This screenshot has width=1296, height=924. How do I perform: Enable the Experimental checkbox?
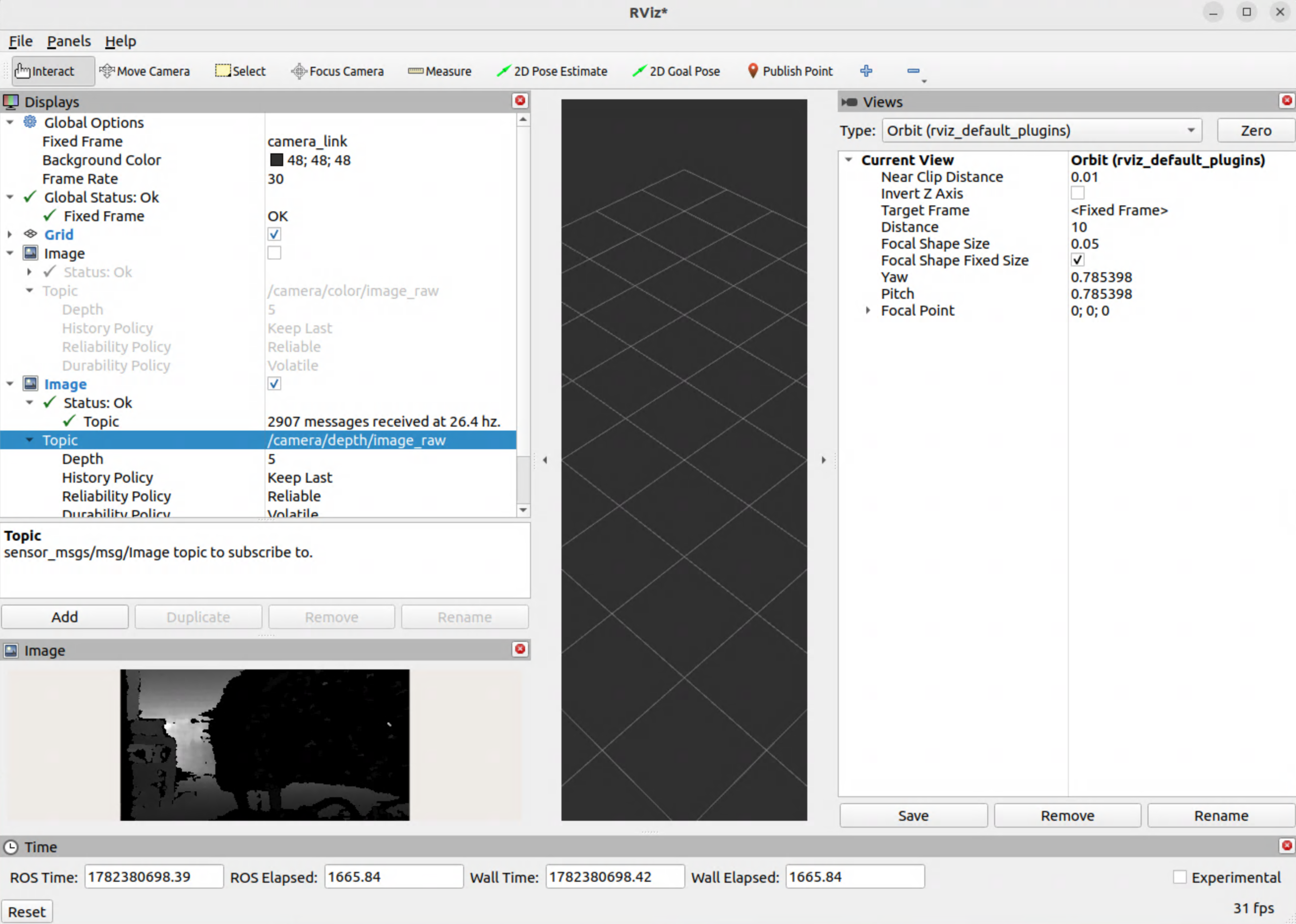[x=1180, y=877]
